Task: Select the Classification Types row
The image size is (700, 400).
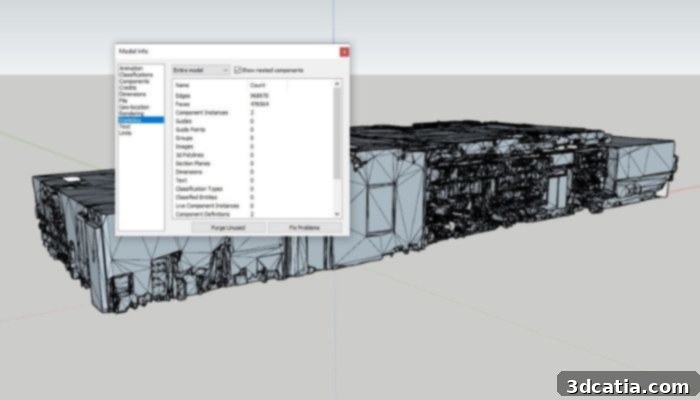Action: 253,189
